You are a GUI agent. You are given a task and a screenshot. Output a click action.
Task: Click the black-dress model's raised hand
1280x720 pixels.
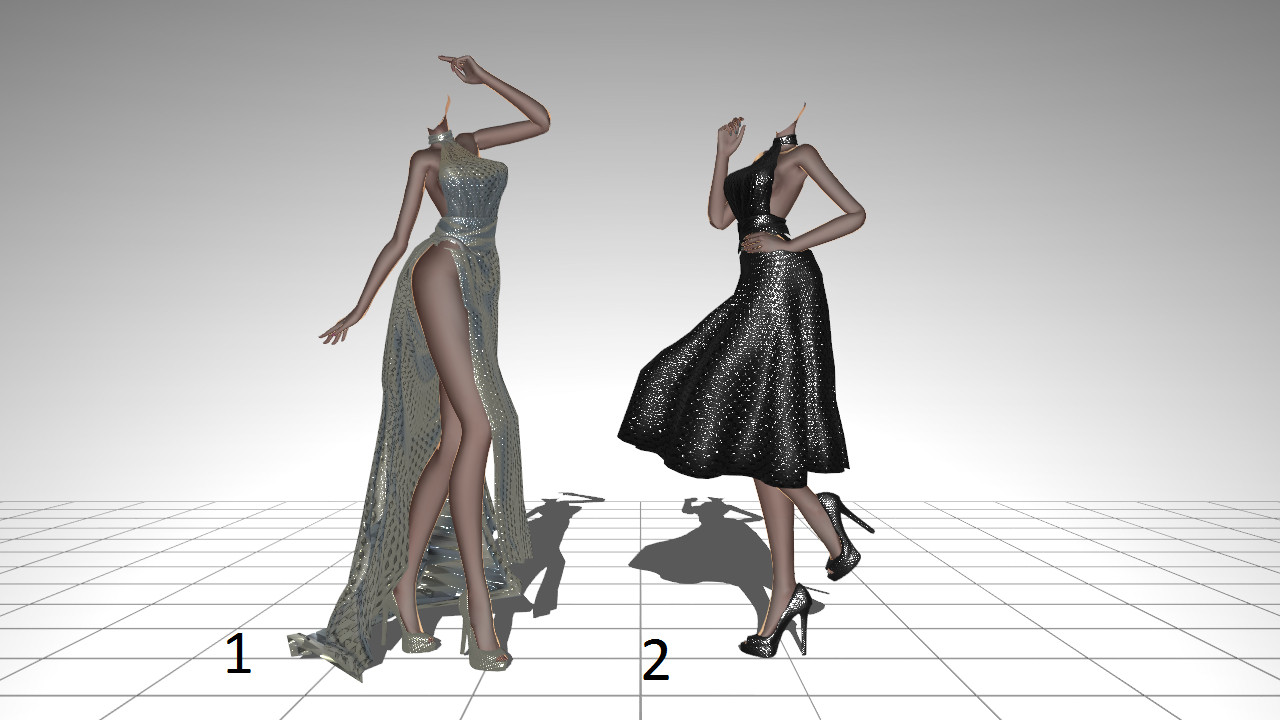point(732,135)
